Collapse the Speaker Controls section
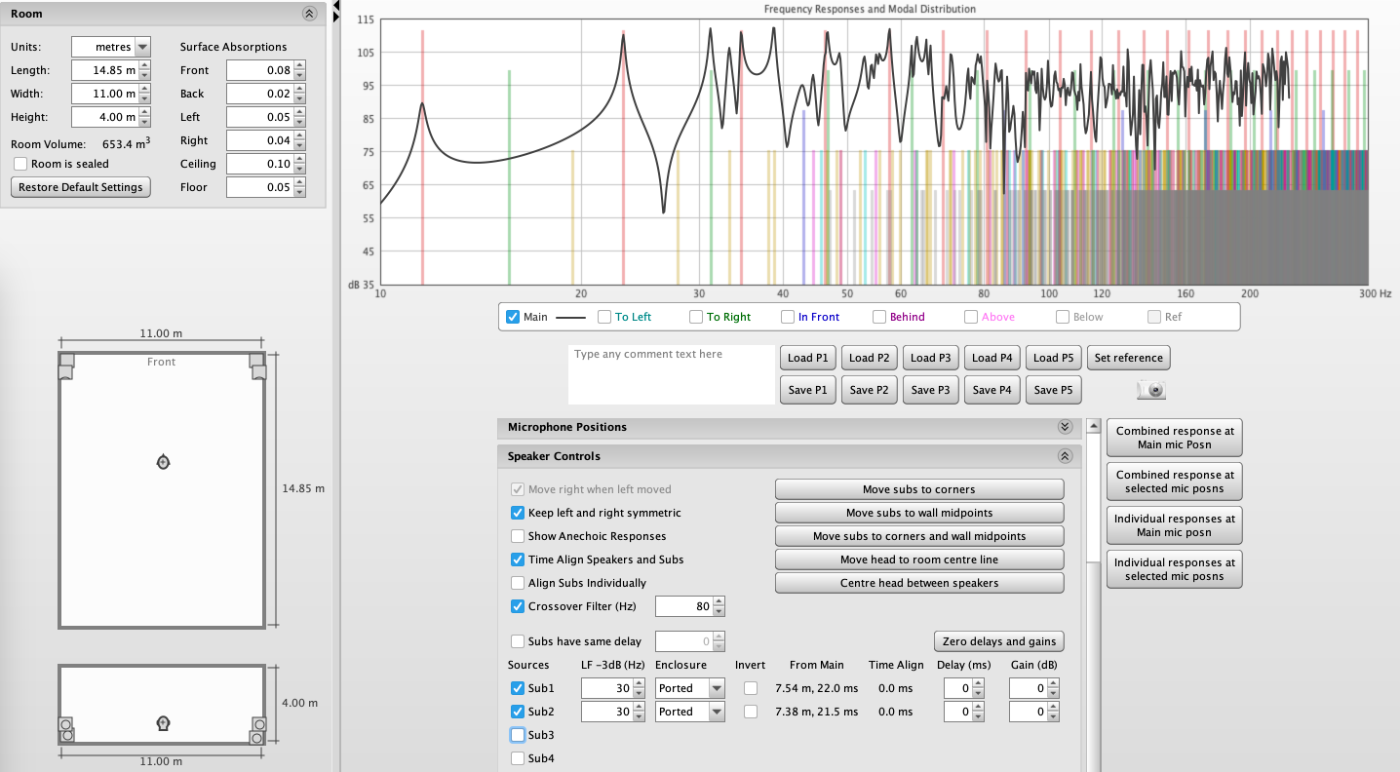Image resolution: width=1400 pixels, height=772 pixels. 1064,456
